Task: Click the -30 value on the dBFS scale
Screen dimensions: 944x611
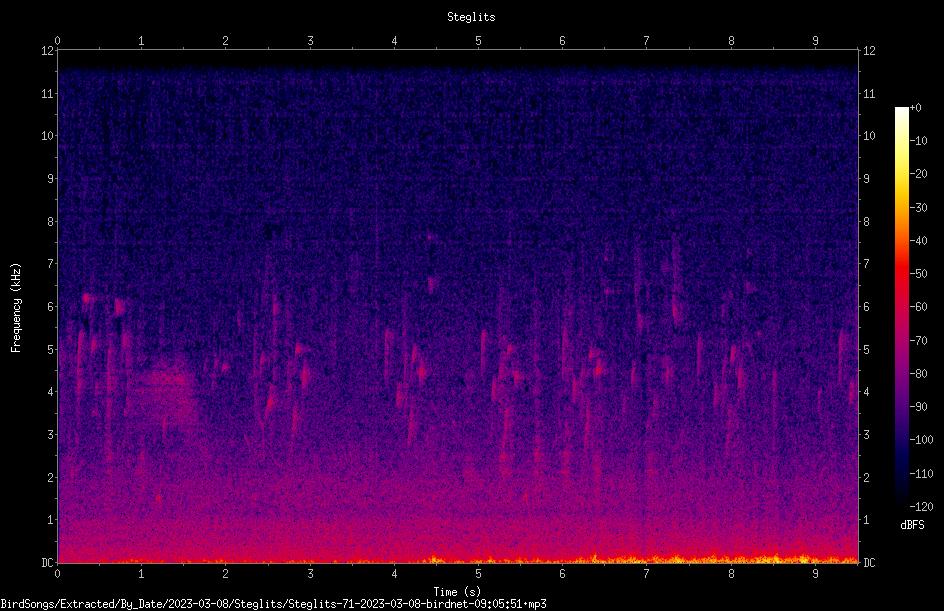Action: click(919, 207)
